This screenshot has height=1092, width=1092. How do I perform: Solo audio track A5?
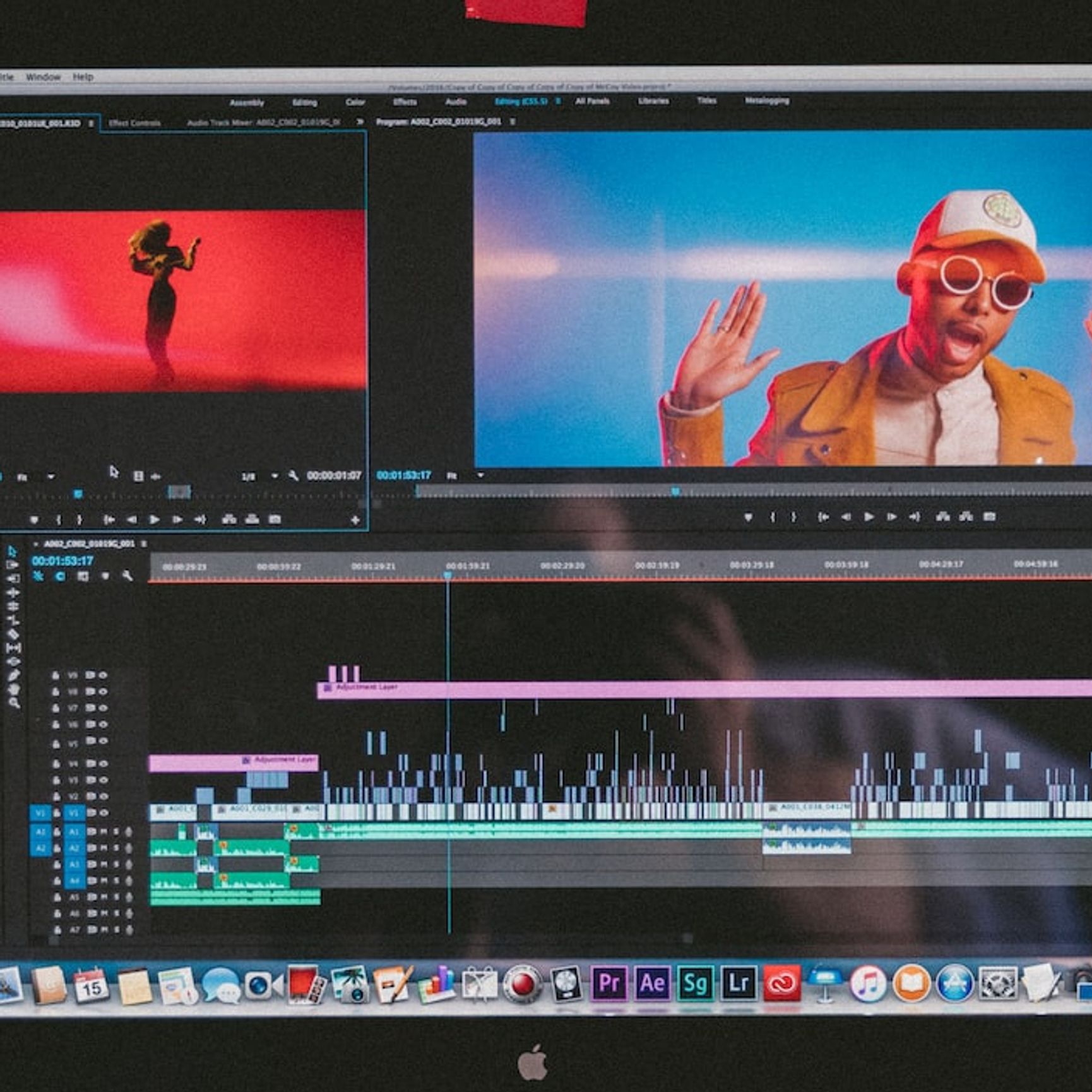[116, 897]
